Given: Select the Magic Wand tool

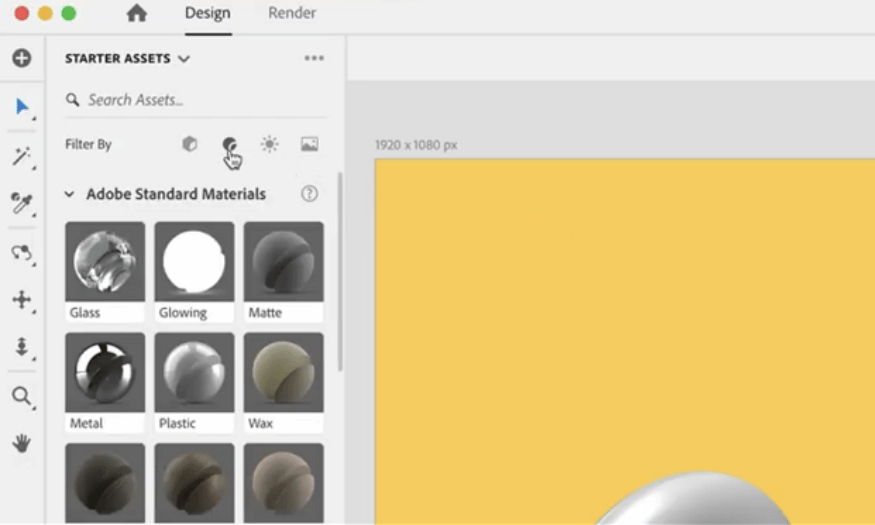Looking at the screenshot, I should click(x=22, y=157).
